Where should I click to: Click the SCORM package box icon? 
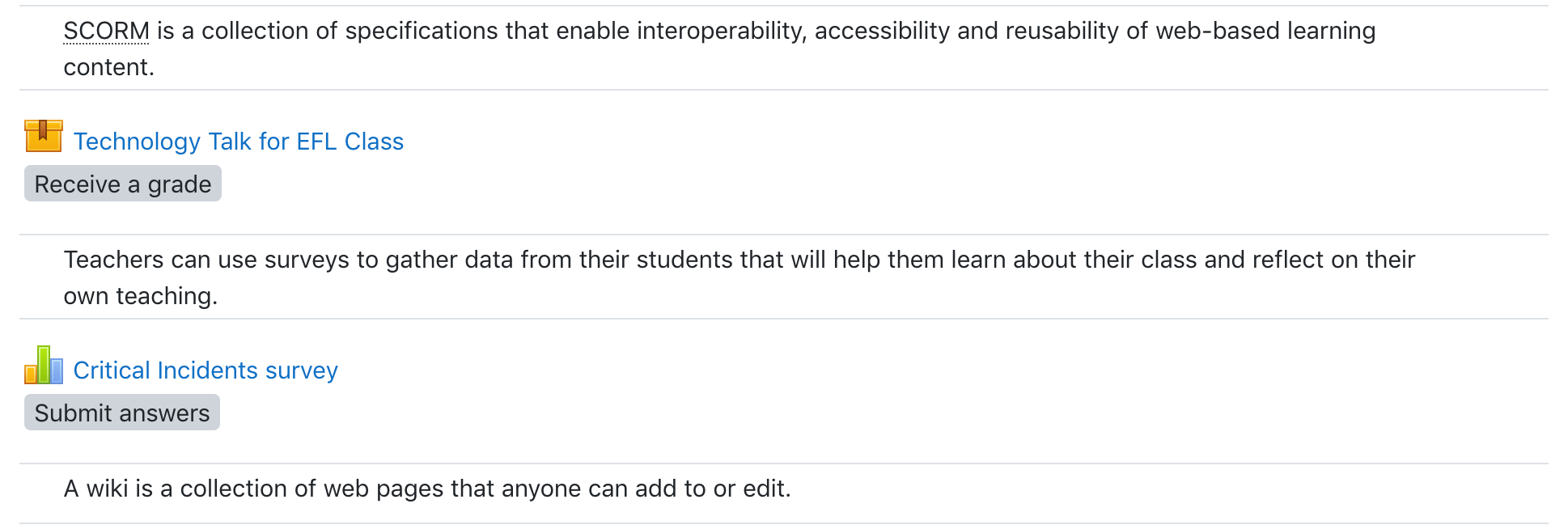click(x=44, y=136)
